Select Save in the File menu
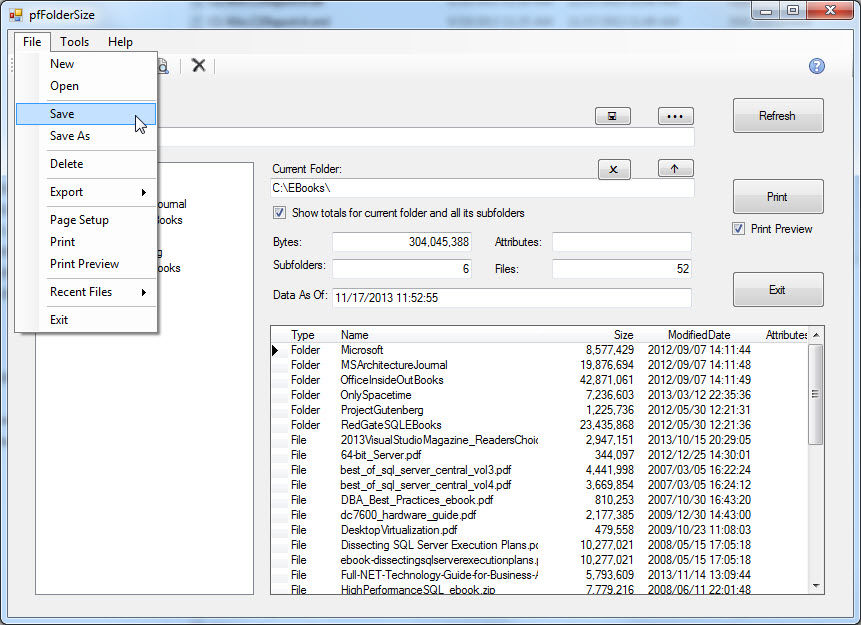This screenshot has height=625, width=861. click(x=86, y=114)
